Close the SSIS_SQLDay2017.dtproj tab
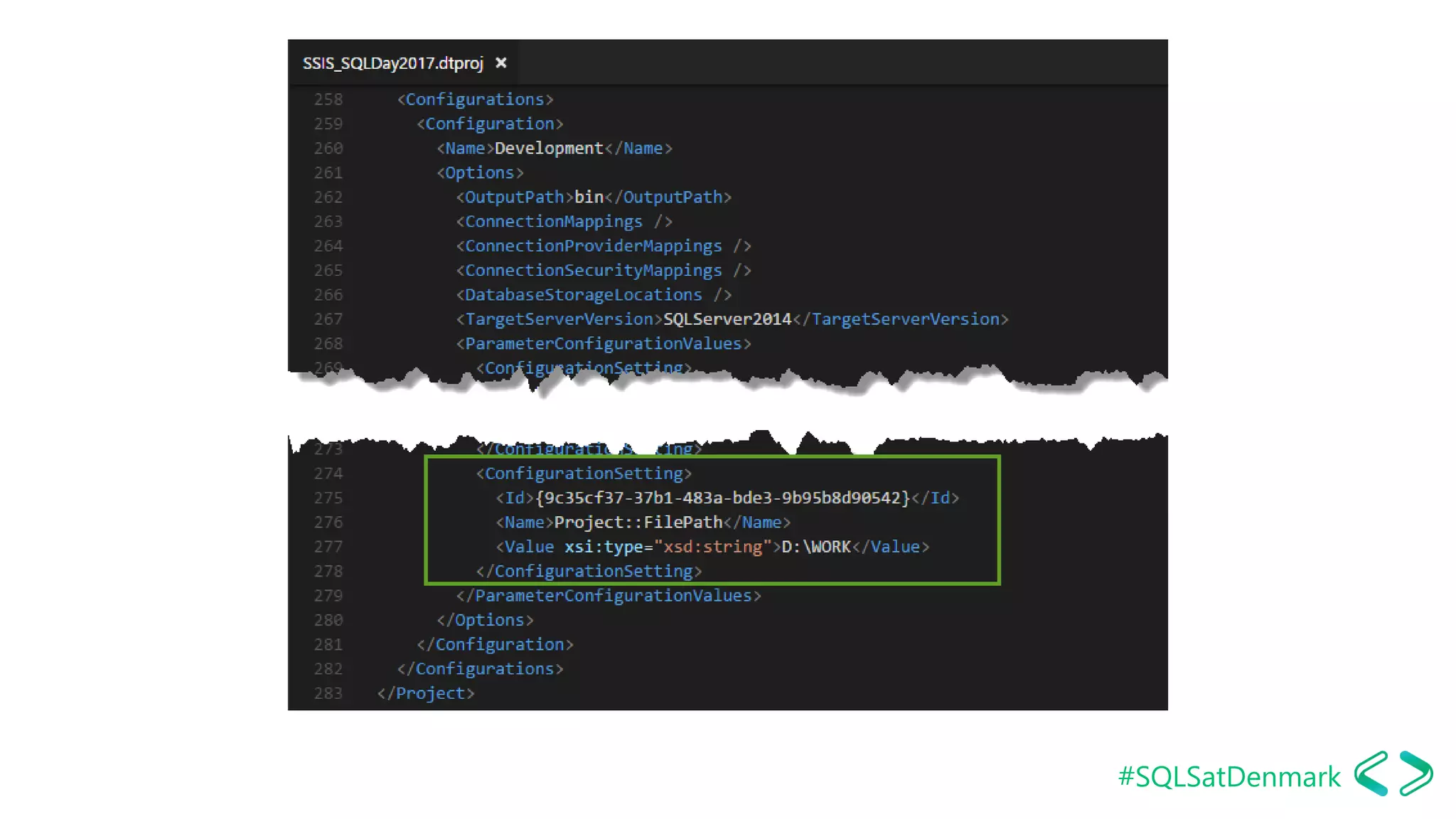1456x819 pixels. 501,63
